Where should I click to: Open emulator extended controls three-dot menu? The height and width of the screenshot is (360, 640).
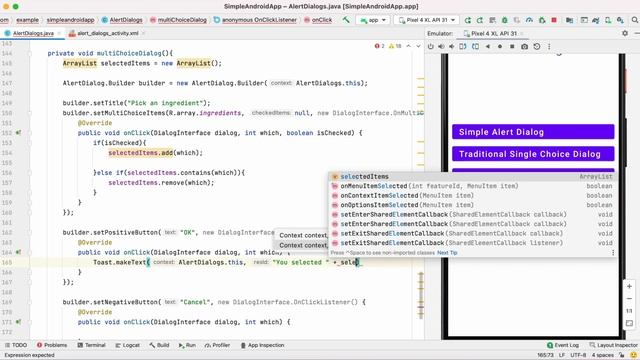tap(549, 47)
